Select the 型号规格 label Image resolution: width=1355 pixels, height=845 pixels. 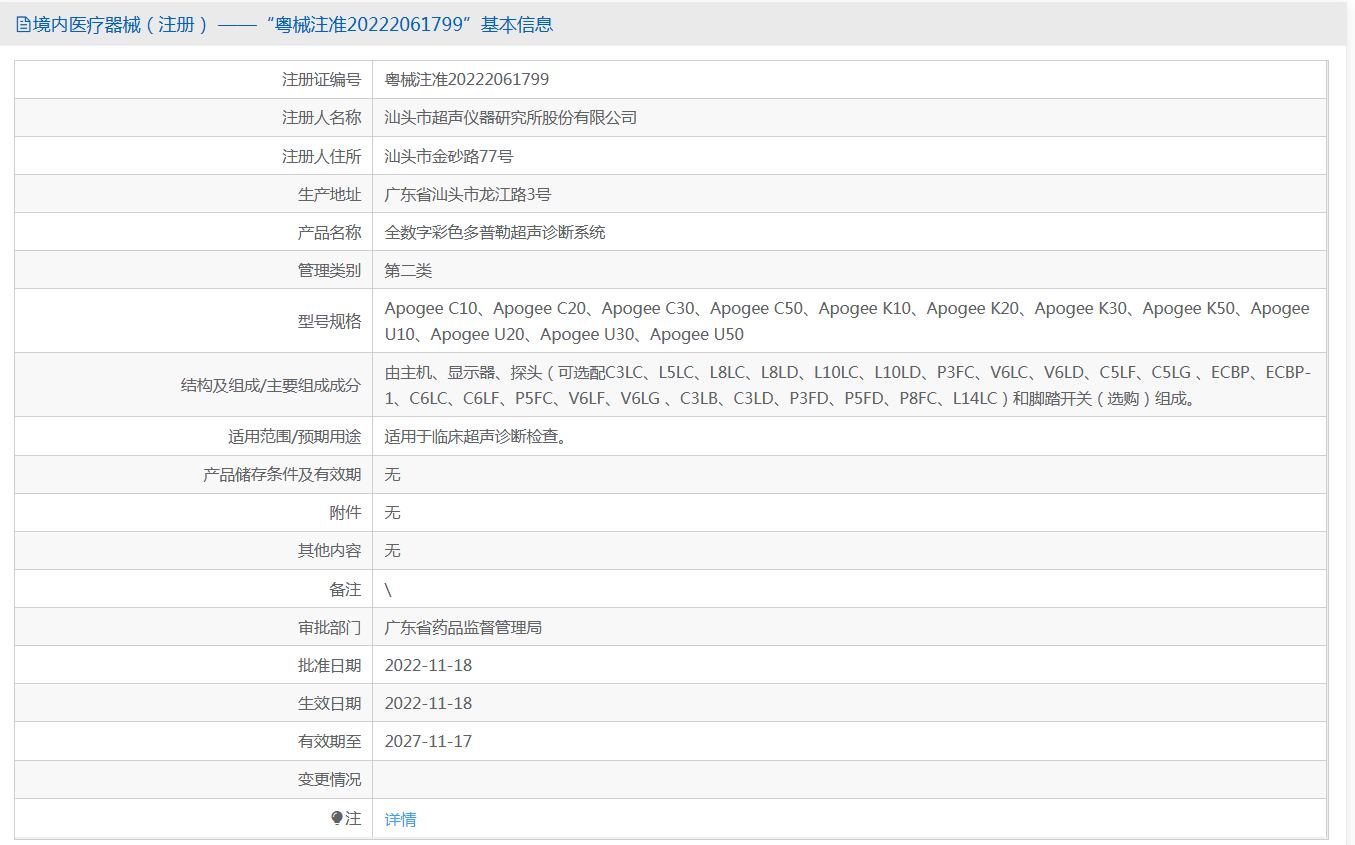pyautogui.click(x=329, y=321)
